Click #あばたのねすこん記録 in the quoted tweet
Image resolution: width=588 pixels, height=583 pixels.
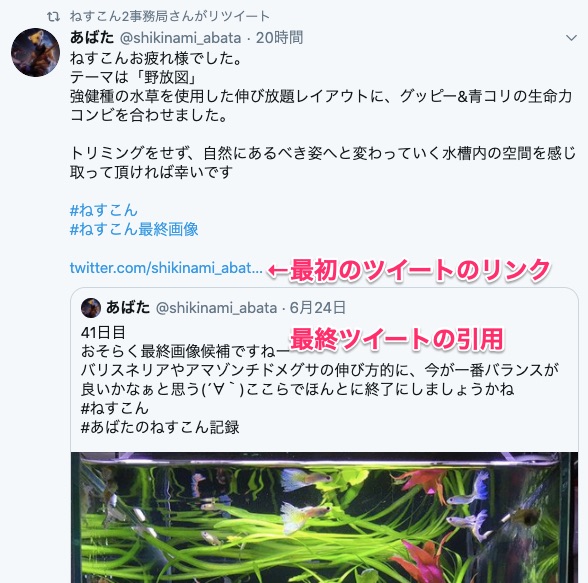[x=160, y=427]
